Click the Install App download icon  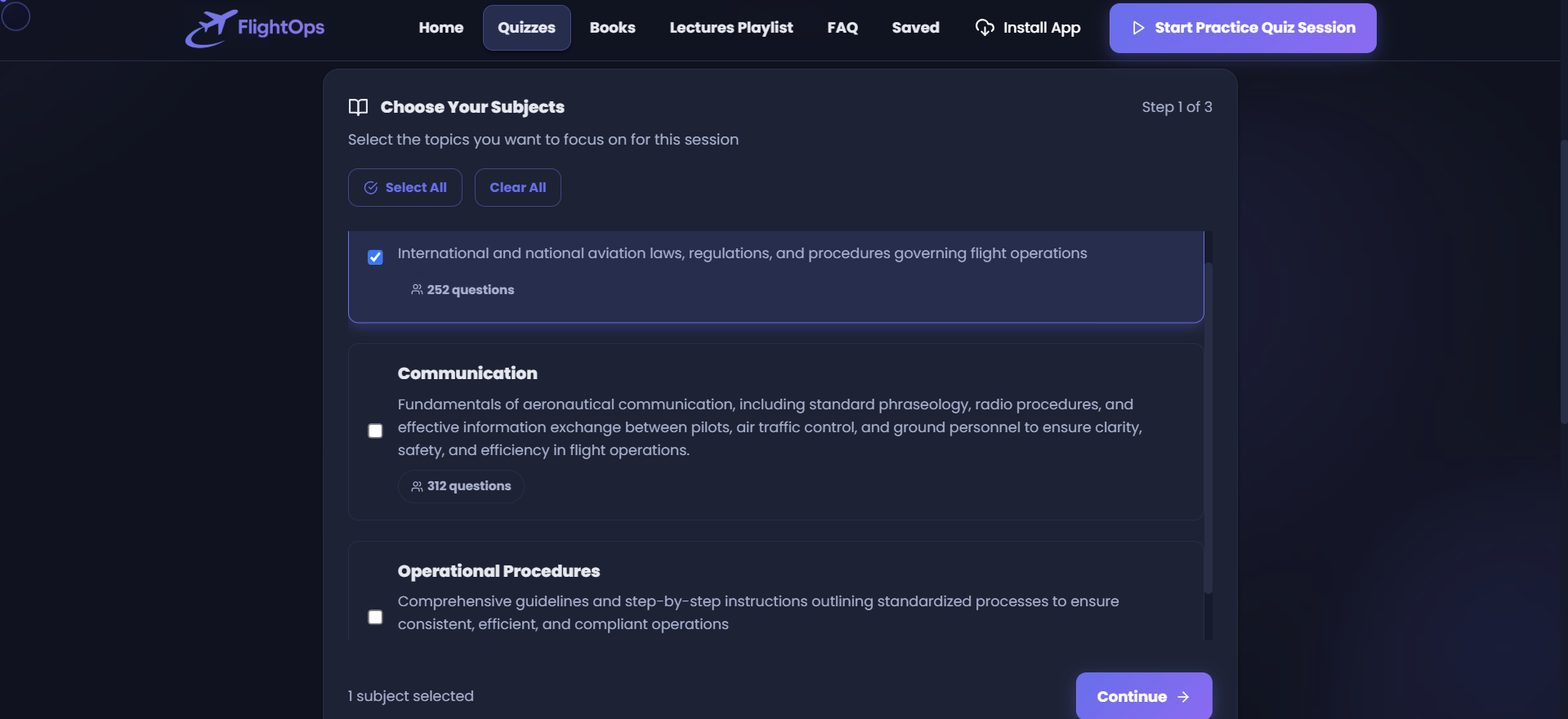point(985,28)
